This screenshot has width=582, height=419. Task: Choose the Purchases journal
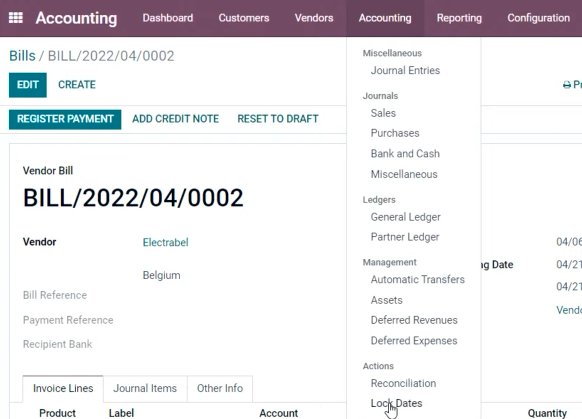395,133
